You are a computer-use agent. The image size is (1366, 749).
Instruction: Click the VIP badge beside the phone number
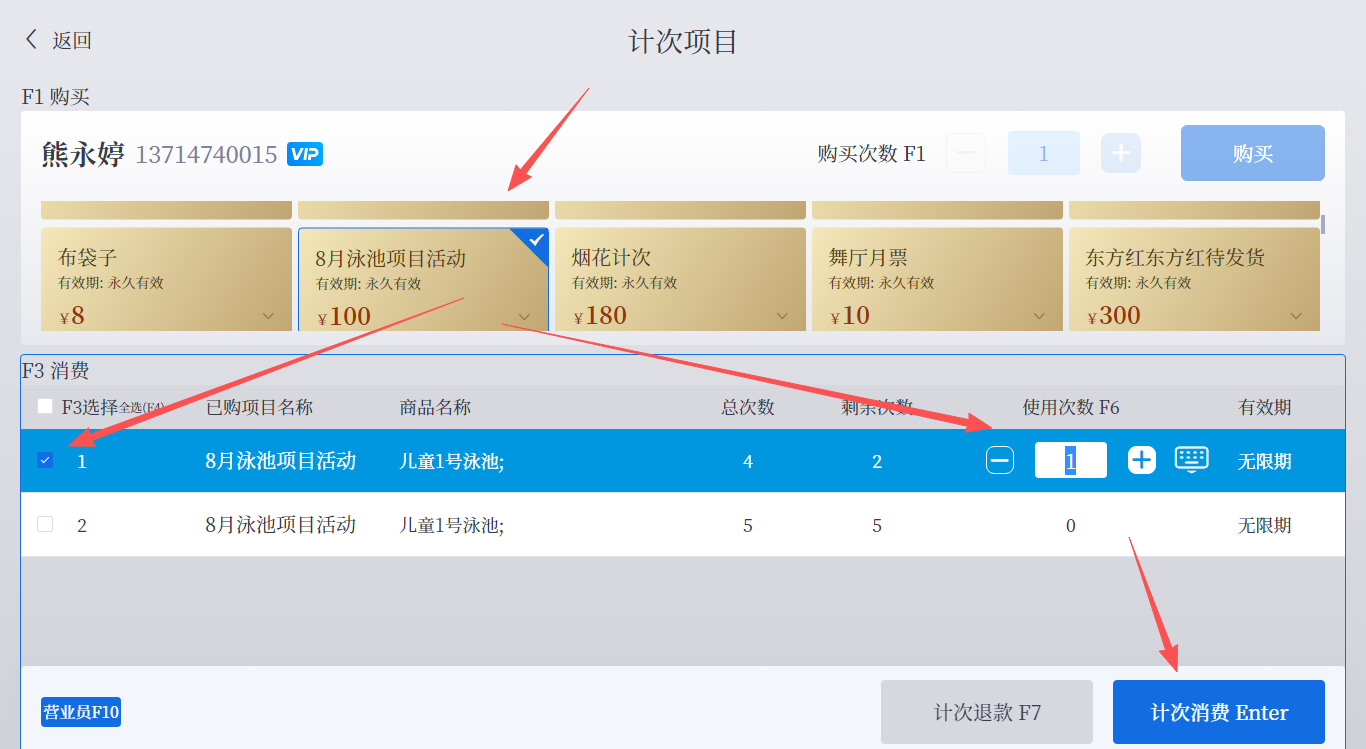point(305,154)
